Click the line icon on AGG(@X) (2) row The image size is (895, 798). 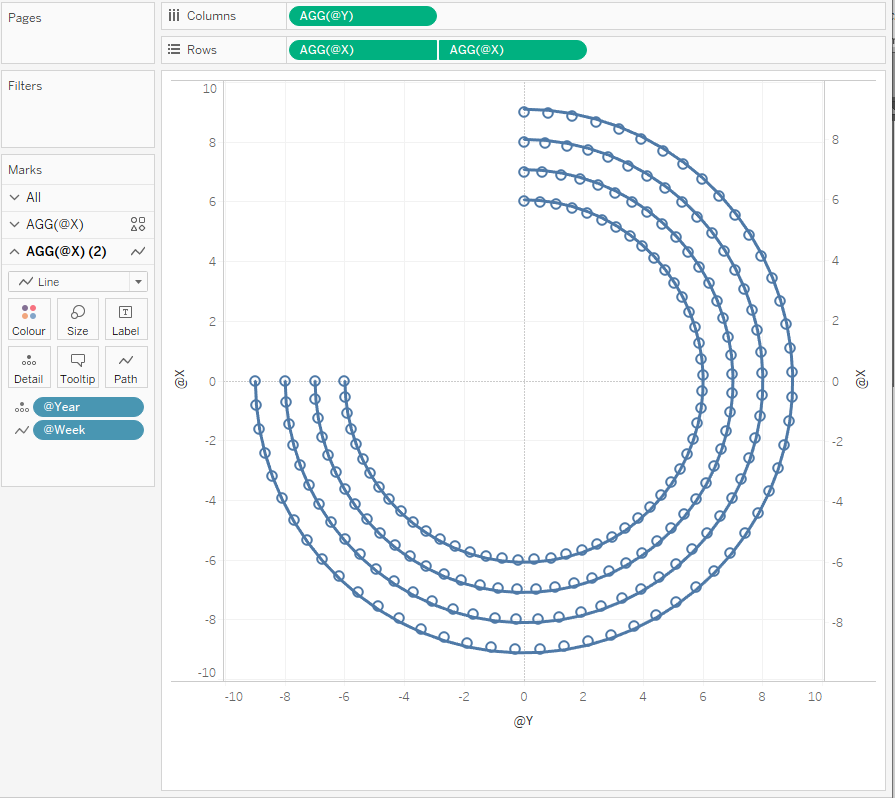pos(138,252)
